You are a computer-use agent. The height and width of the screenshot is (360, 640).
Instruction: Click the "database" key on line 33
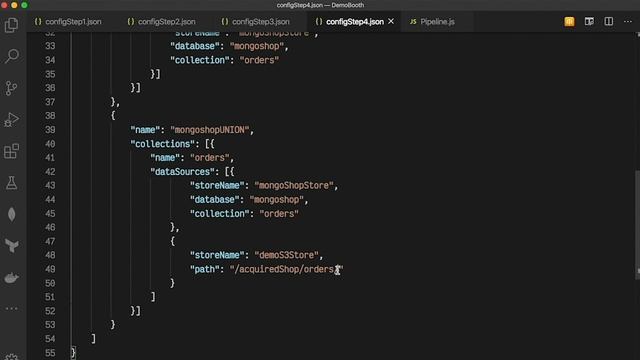(195, 46)
